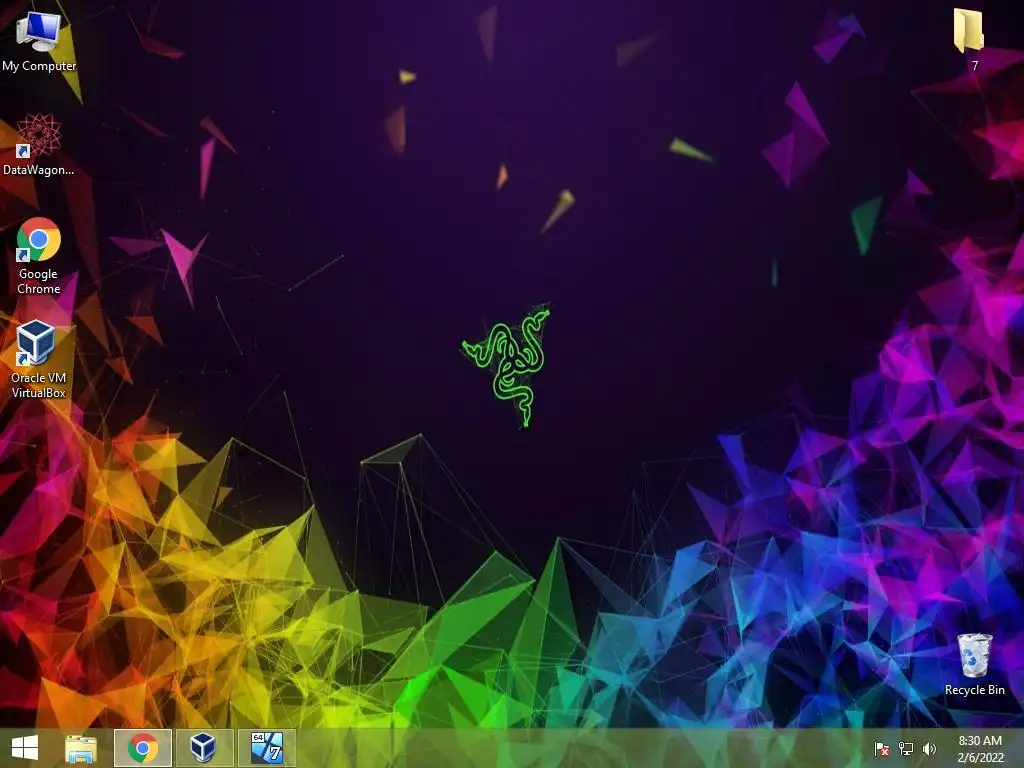Image resolution: width=1024 pixels, height=768 pixels.
Task: Open VirtualBox from the taskbar
Action: pos(204,748)
